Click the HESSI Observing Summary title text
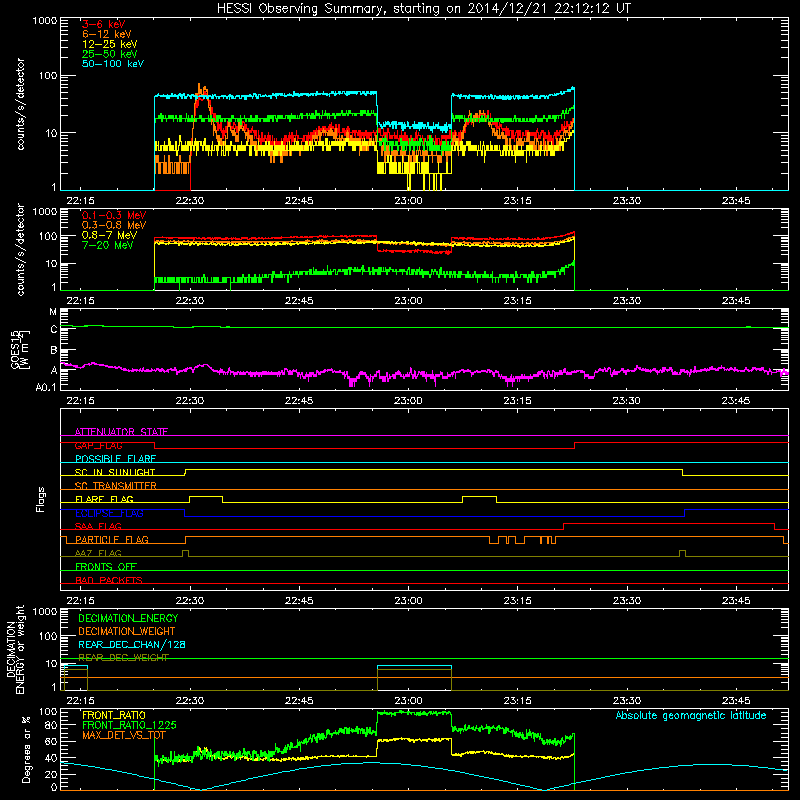 point(423,9)
